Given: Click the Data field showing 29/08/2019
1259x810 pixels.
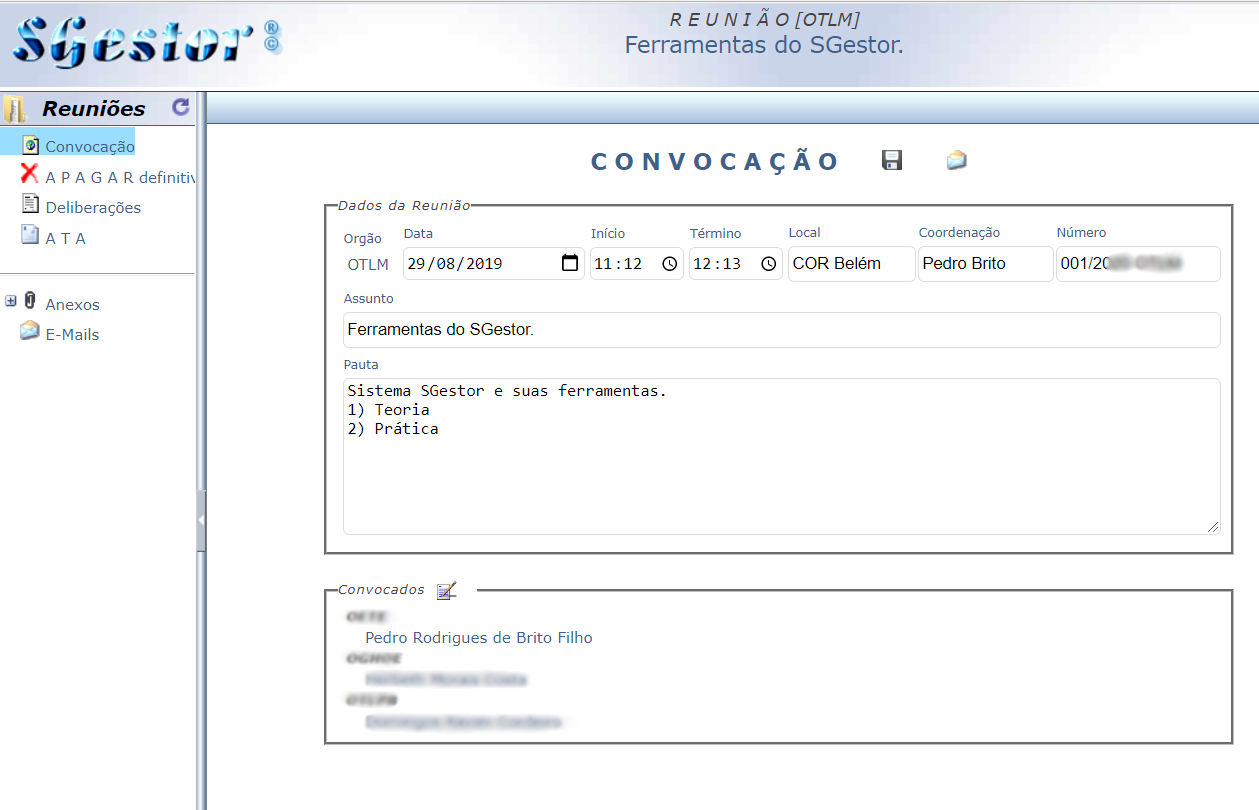Looking at the screenshot, I should click(494, 264).
